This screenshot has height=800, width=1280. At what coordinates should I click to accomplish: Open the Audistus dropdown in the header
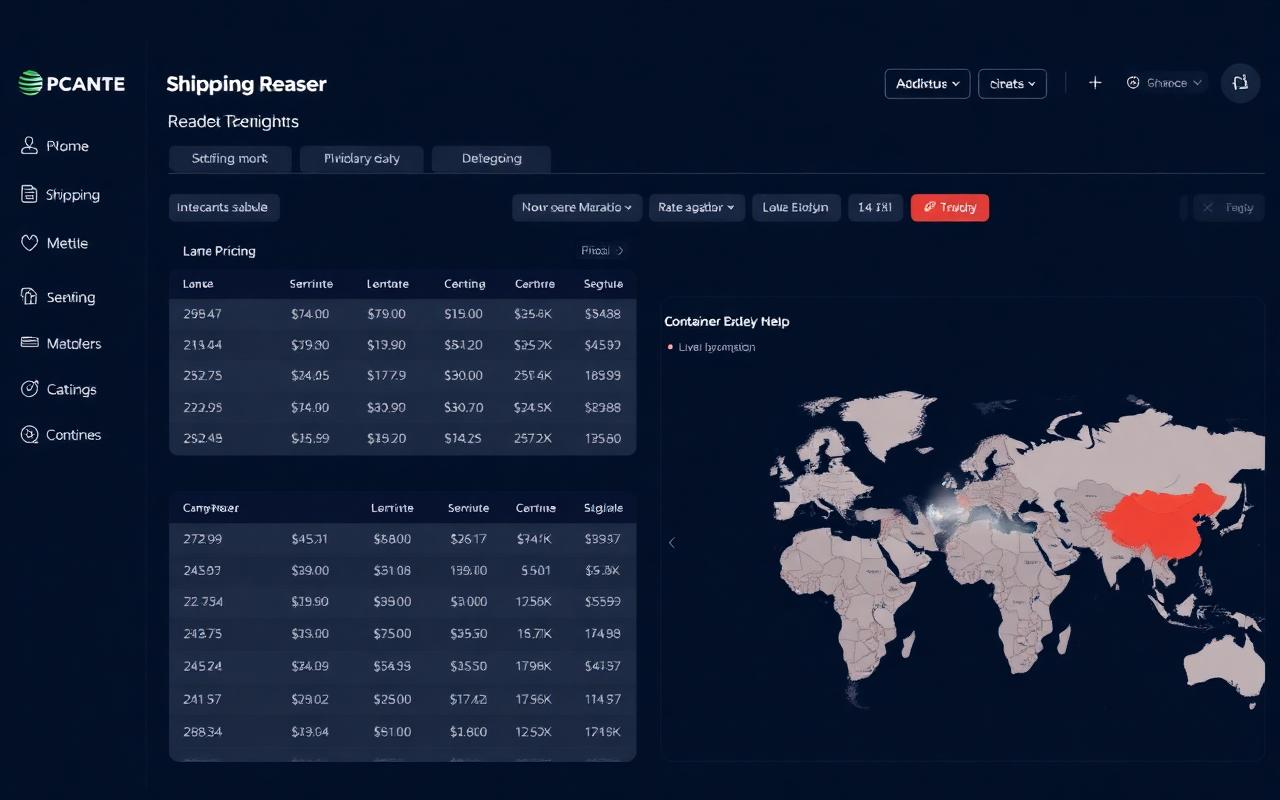click(926, 84)
